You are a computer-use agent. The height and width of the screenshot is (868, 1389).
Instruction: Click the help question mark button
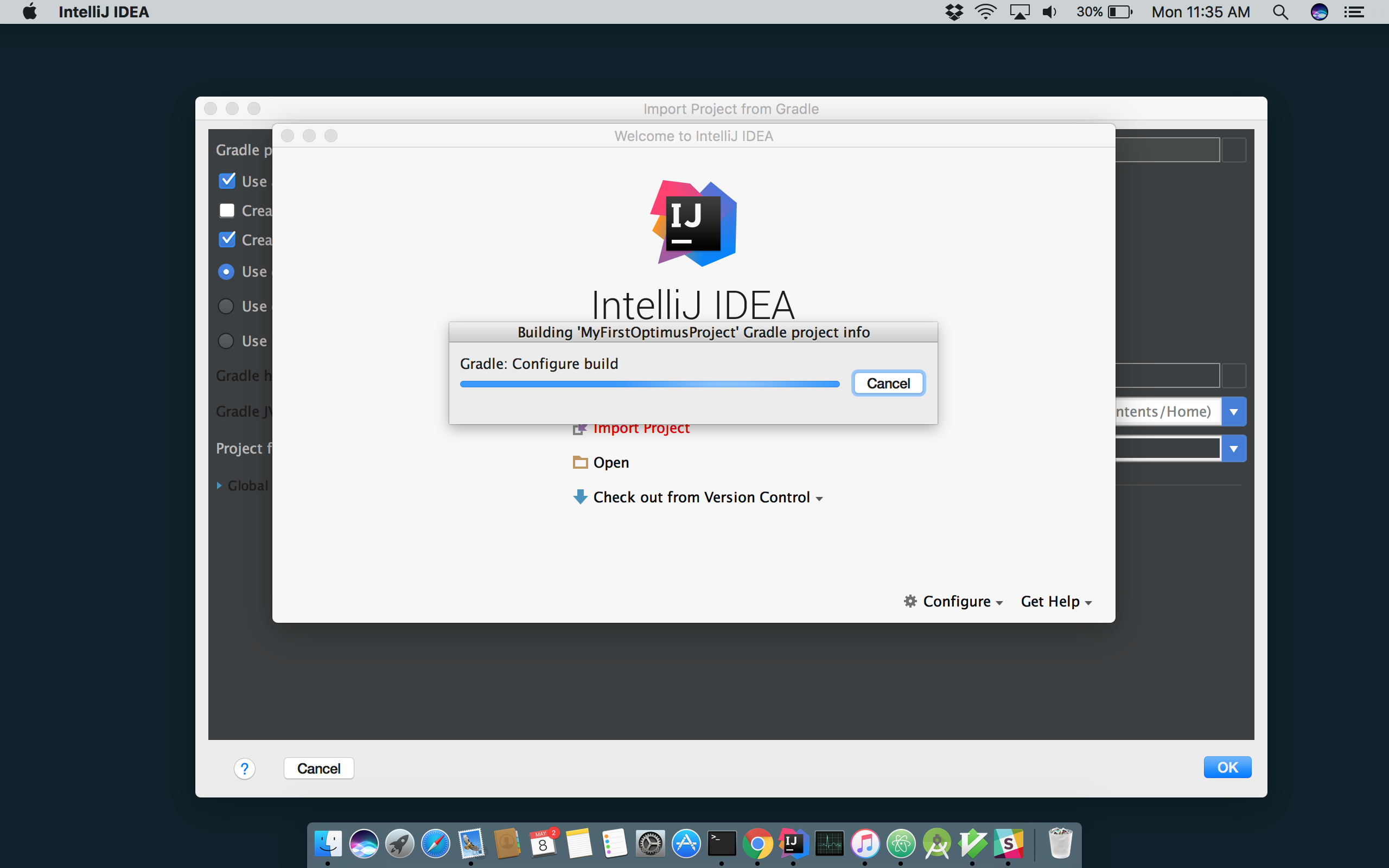[x=245, y=769]
